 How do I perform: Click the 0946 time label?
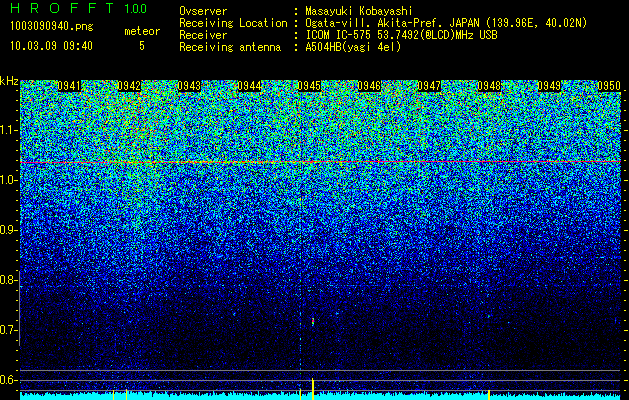coord(369,86)
